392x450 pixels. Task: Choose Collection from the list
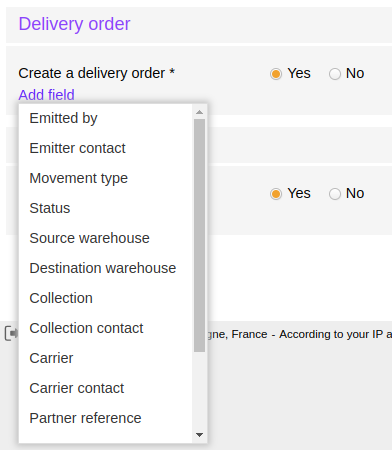pyautogui.click(x=105, y=298)
